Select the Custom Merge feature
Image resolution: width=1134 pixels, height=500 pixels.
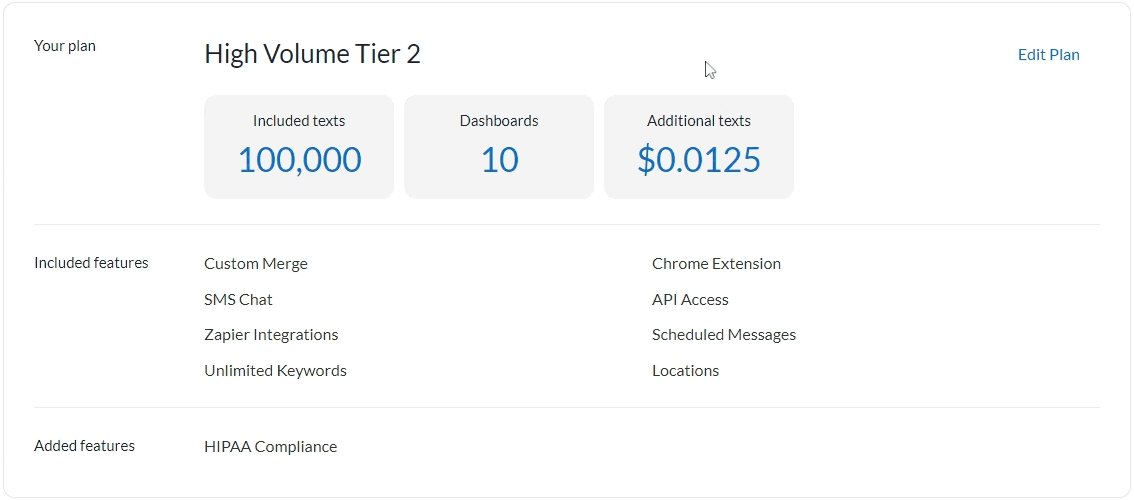(x=256, y=264)
